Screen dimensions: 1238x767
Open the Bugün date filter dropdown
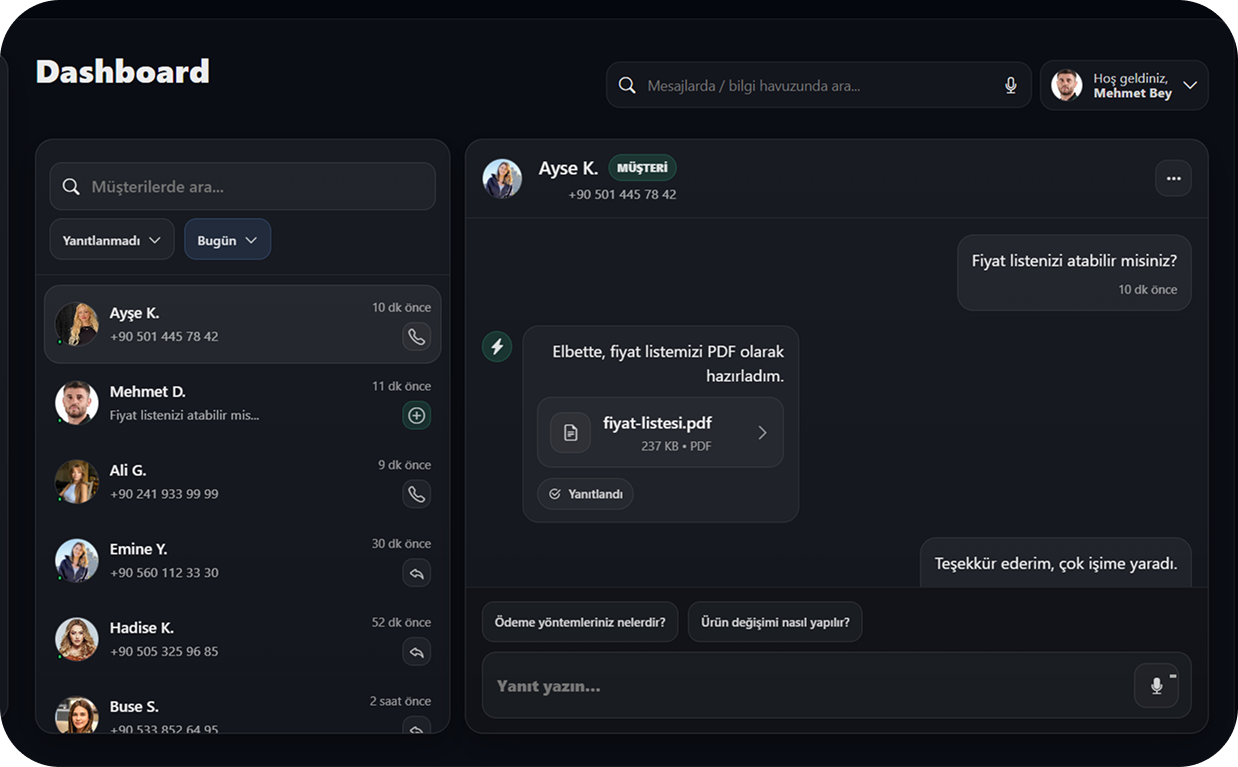tap(227, 240)
